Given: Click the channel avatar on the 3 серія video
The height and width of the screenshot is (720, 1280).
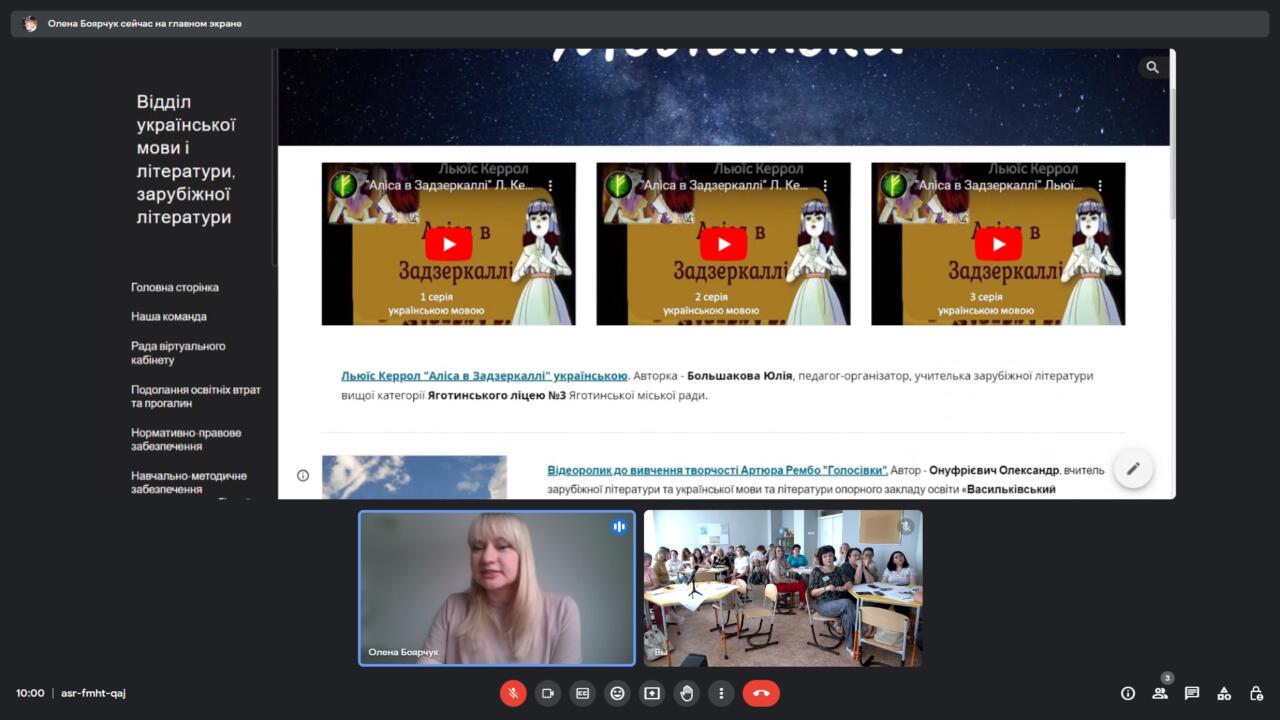Looking at the screenshot, I should 894,186.
